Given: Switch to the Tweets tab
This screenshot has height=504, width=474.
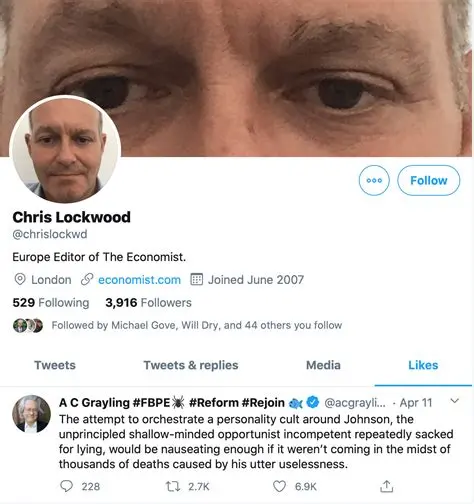Looking at the screenshot, I should pyautogui.click(x=55, y=365).
